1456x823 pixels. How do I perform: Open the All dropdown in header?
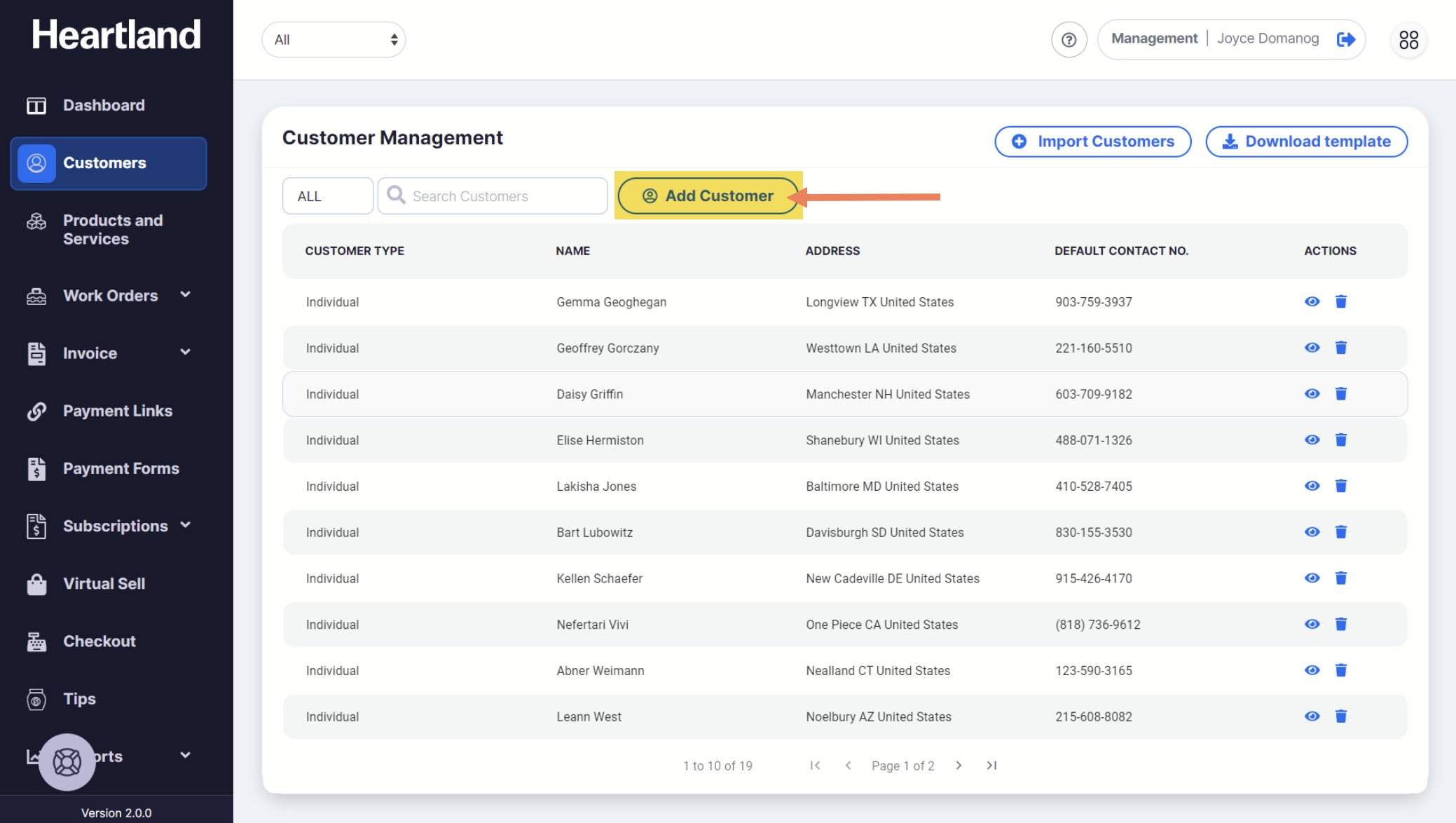[334, 40]
